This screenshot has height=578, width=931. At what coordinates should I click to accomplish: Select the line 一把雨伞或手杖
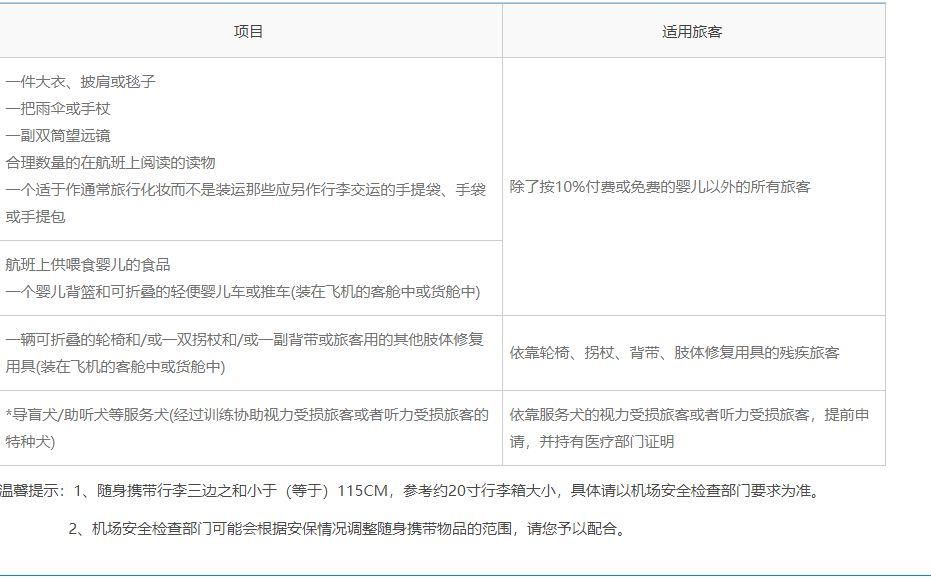(58, 109)
